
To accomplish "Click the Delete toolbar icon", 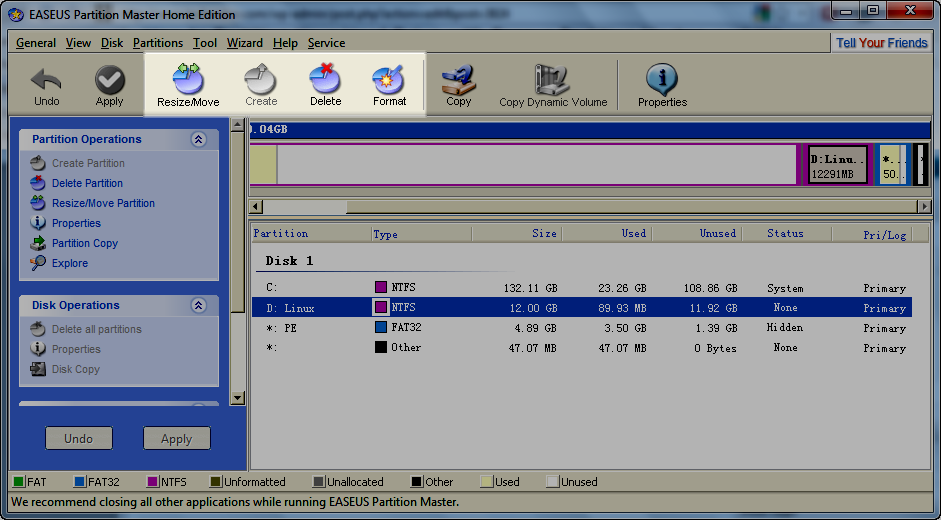I will 325,85.
